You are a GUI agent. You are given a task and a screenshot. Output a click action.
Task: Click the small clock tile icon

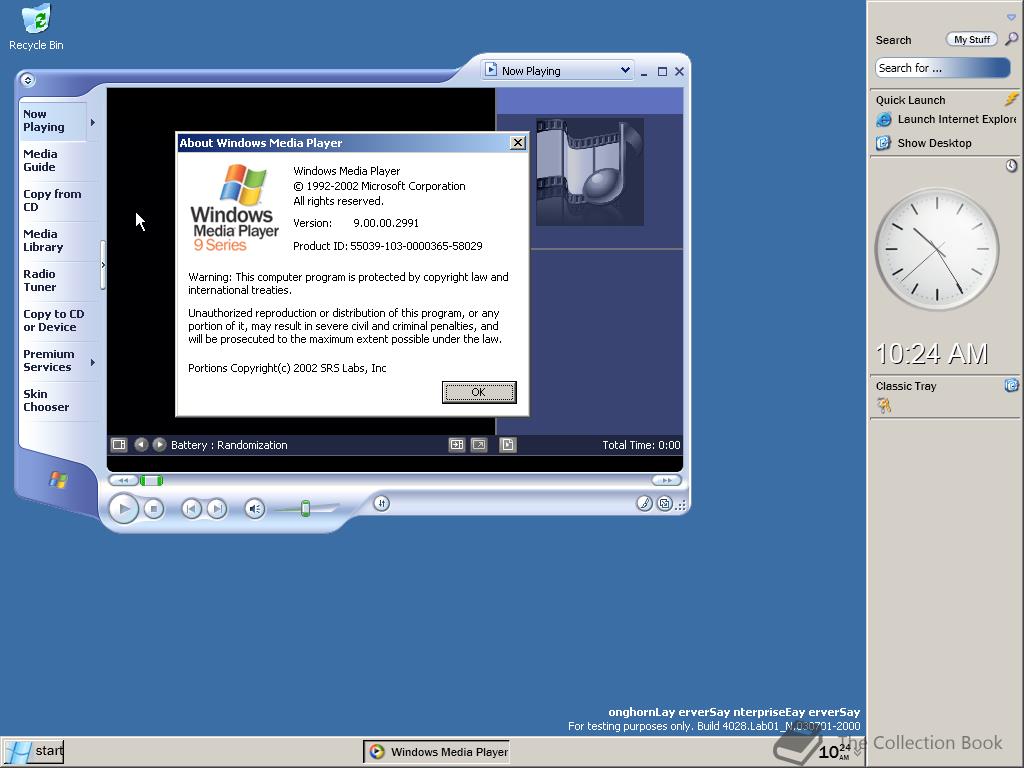coord(1011,166)
